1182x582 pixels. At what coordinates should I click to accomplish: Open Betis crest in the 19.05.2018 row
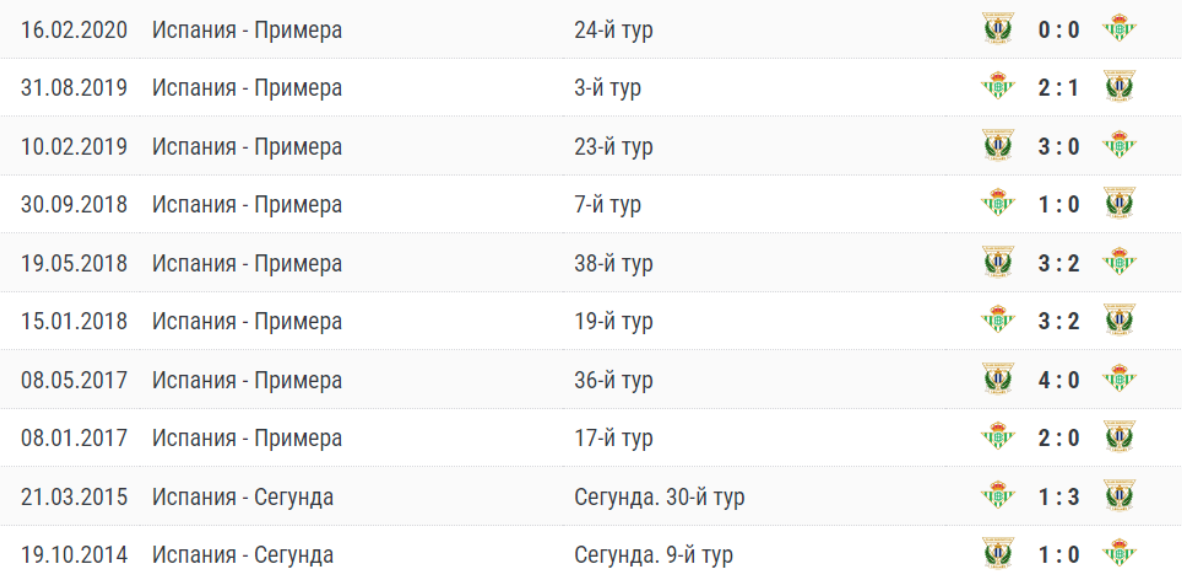point(1119,263)
